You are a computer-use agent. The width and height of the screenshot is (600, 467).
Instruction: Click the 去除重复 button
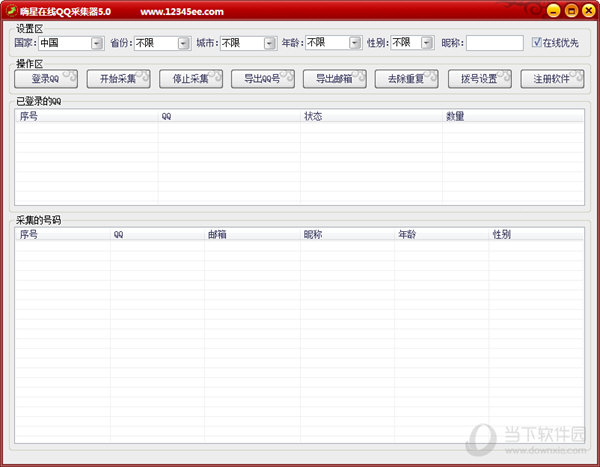click(x=406, y=79)
